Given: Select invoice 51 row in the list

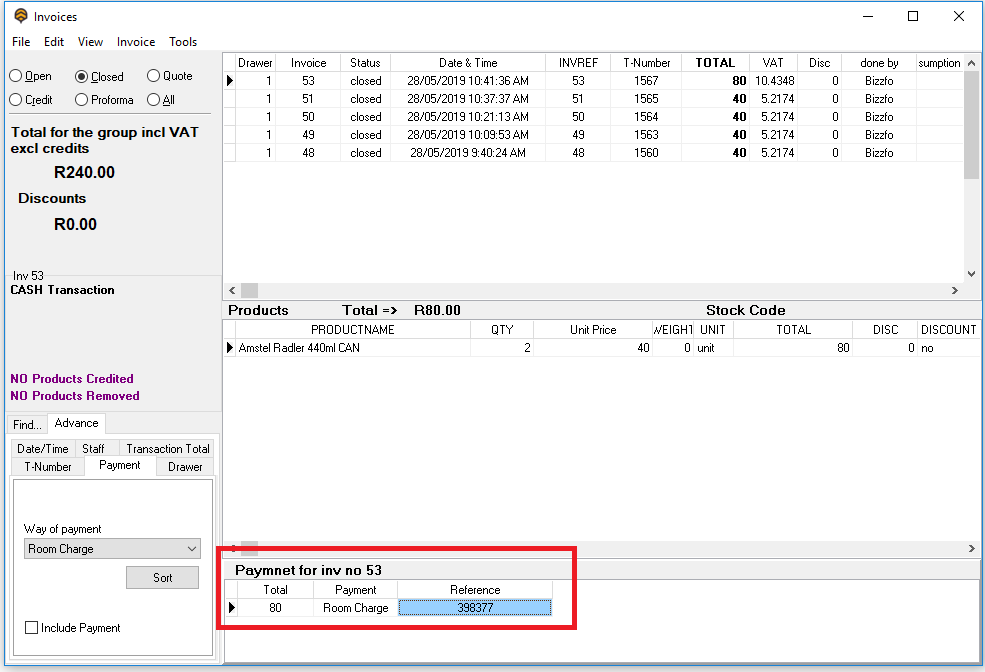Looking at the screenshot, I should pos(308,99).
